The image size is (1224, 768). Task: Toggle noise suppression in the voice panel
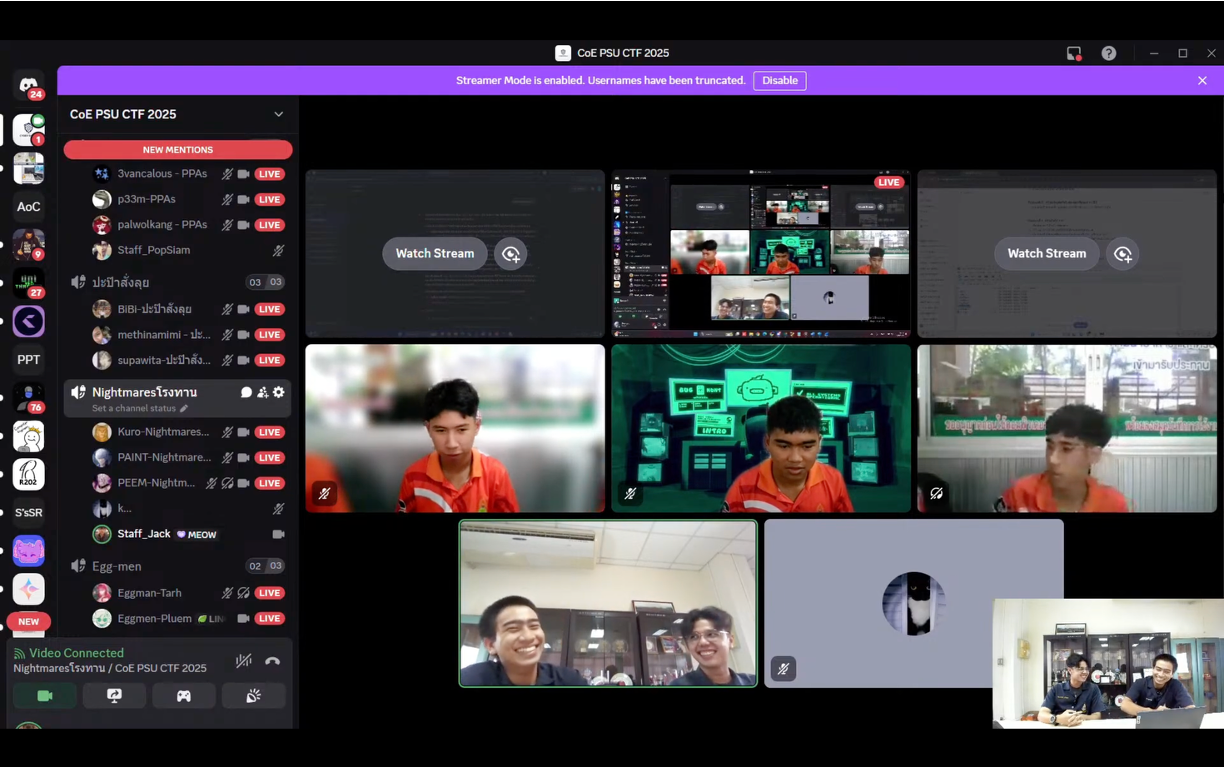pyautogui.click(x=243, y=661)
